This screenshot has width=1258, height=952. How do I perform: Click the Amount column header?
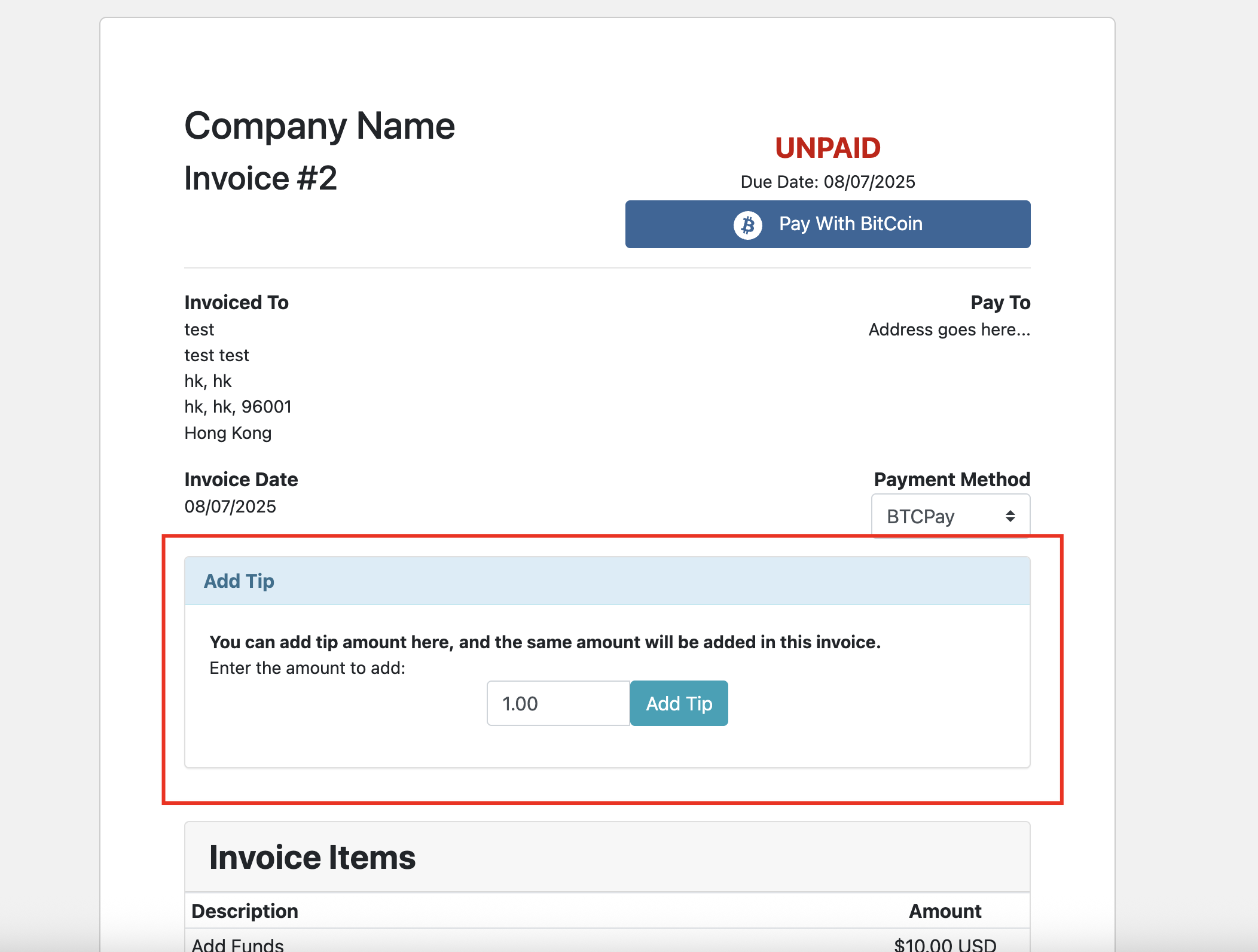[x=945, y=911]
